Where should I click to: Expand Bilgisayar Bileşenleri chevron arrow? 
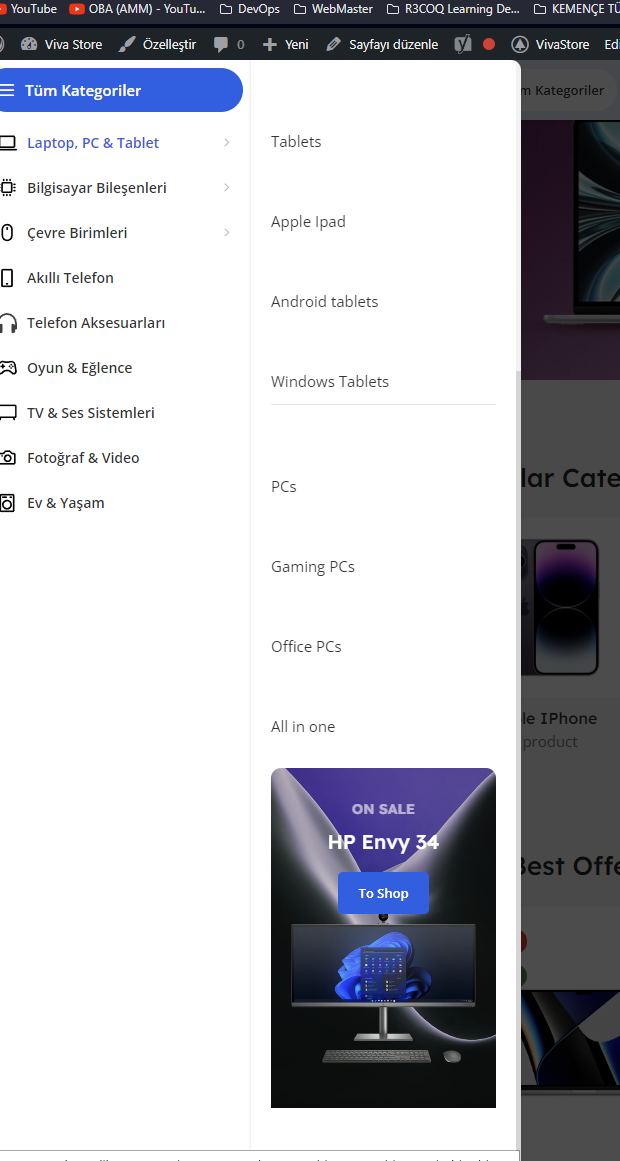227,188
